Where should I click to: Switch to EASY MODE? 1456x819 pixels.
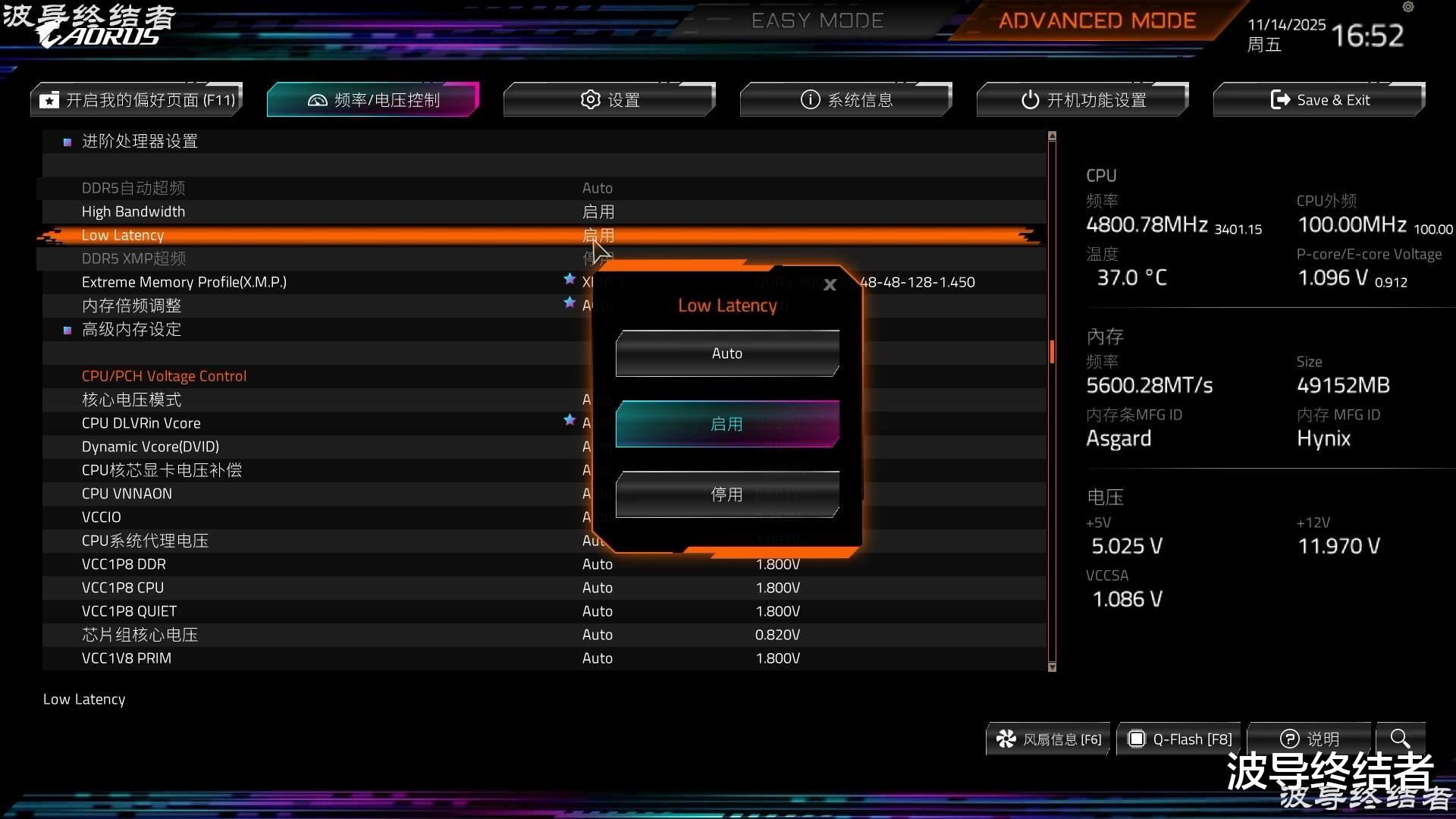(817, 20)
